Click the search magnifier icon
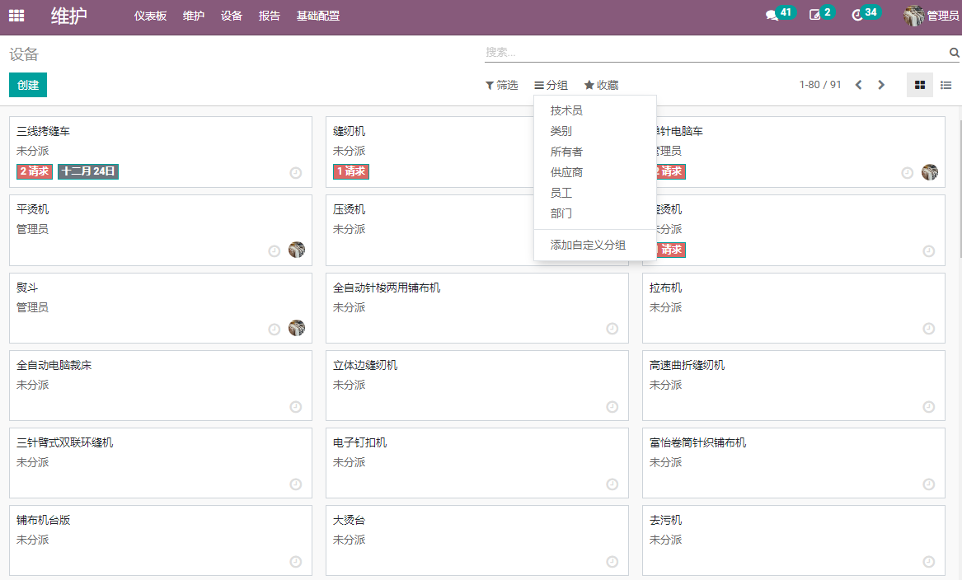Viewport: 962px width, 580px height. pos(954,53)
